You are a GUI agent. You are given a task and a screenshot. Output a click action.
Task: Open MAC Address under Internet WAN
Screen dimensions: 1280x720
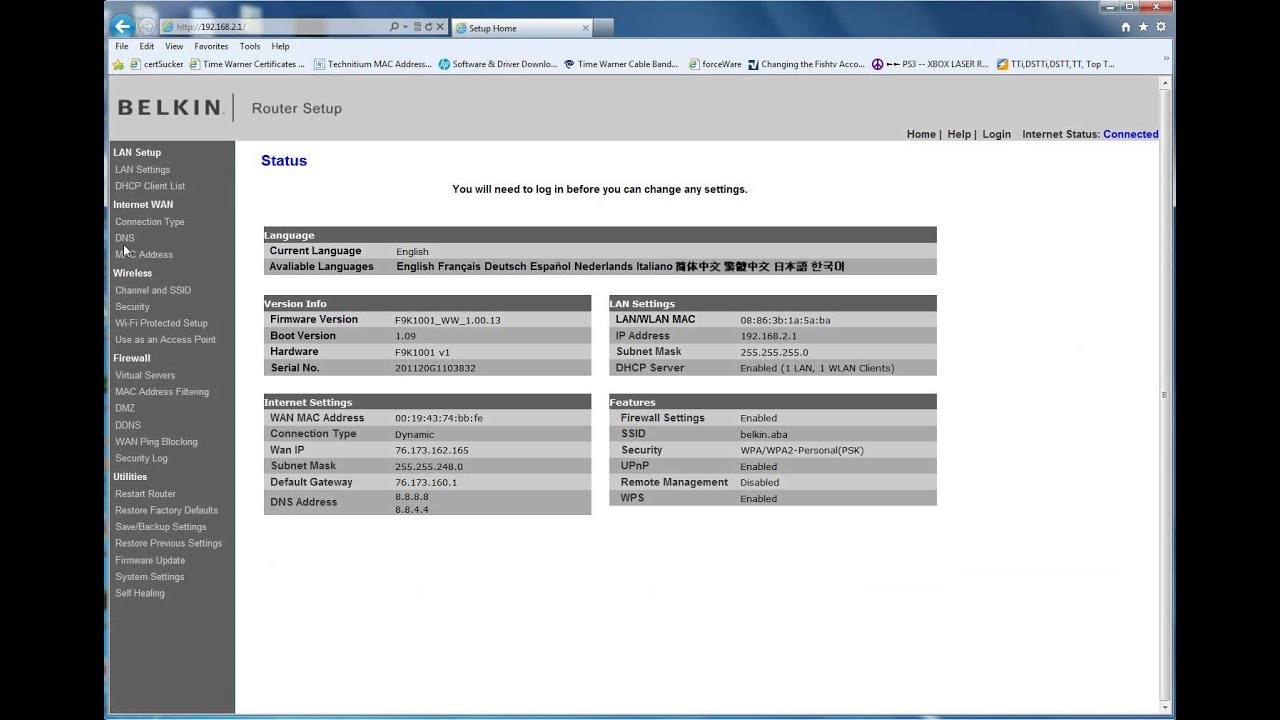pyautogui.click(x=144, y=254)
